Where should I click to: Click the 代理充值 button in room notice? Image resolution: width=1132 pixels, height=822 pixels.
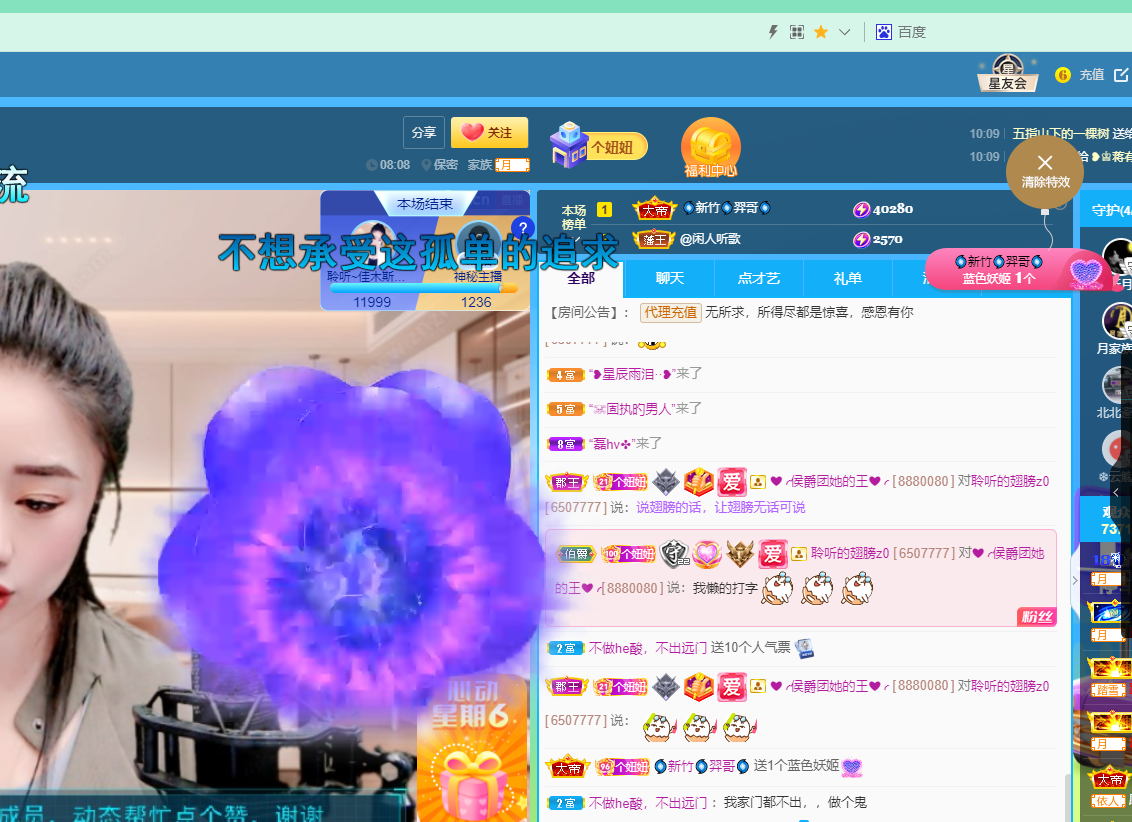671,312
